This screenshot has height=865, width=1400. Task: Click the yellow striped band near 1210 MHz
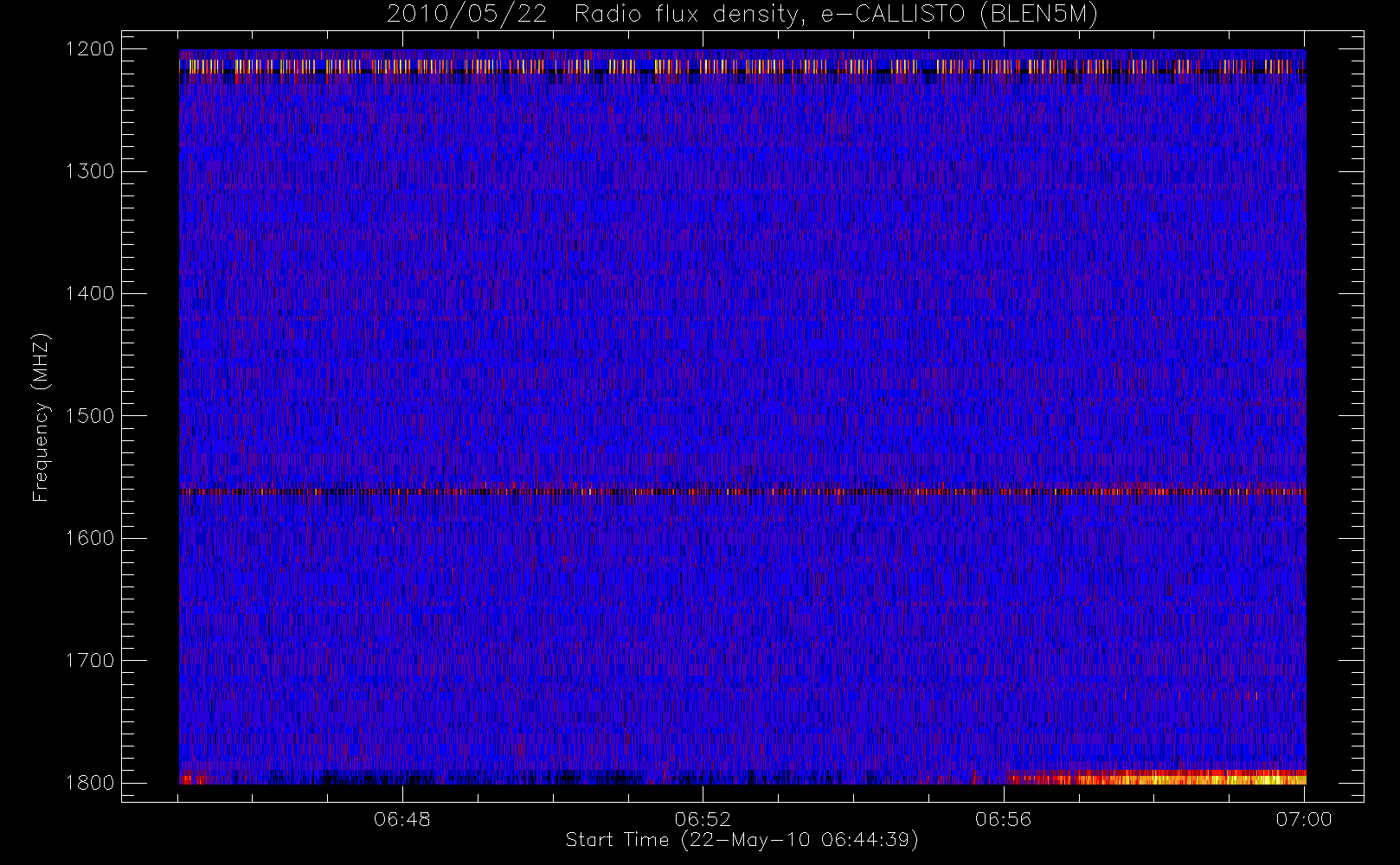pos(742,66)
